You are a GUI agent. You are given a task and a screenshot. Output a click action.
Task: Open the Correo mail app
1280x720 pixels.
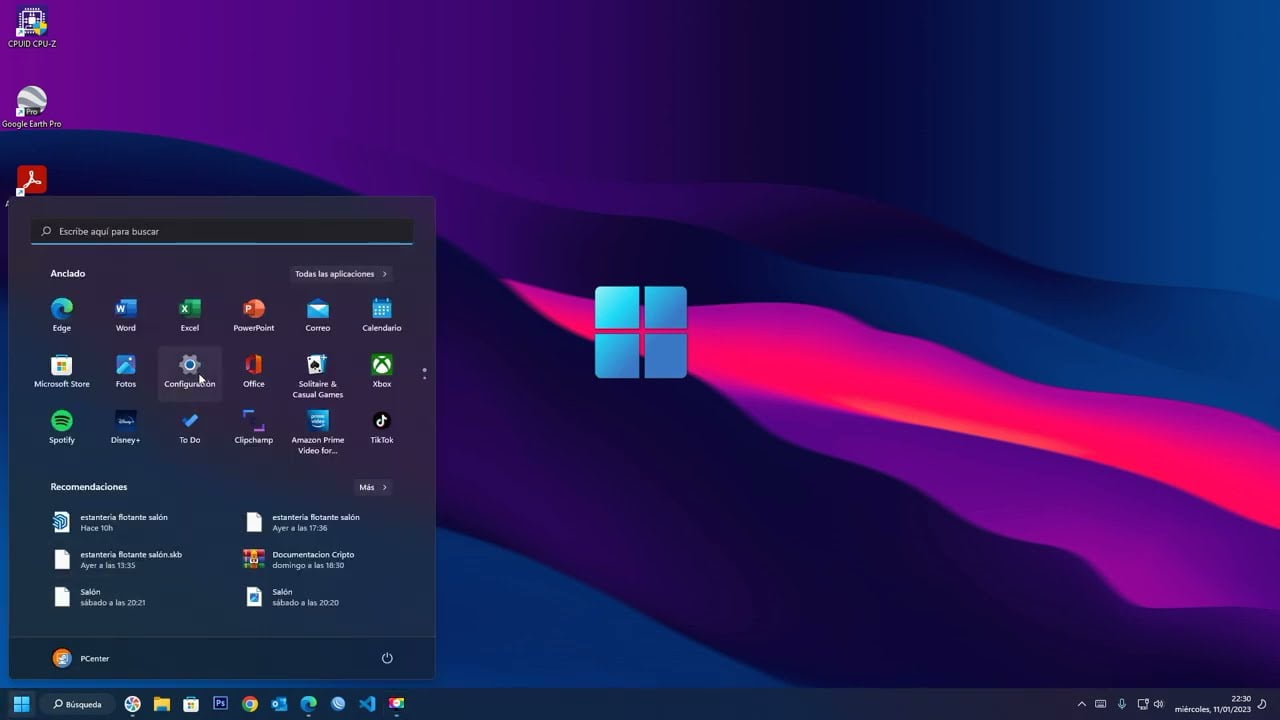point(318,314)
